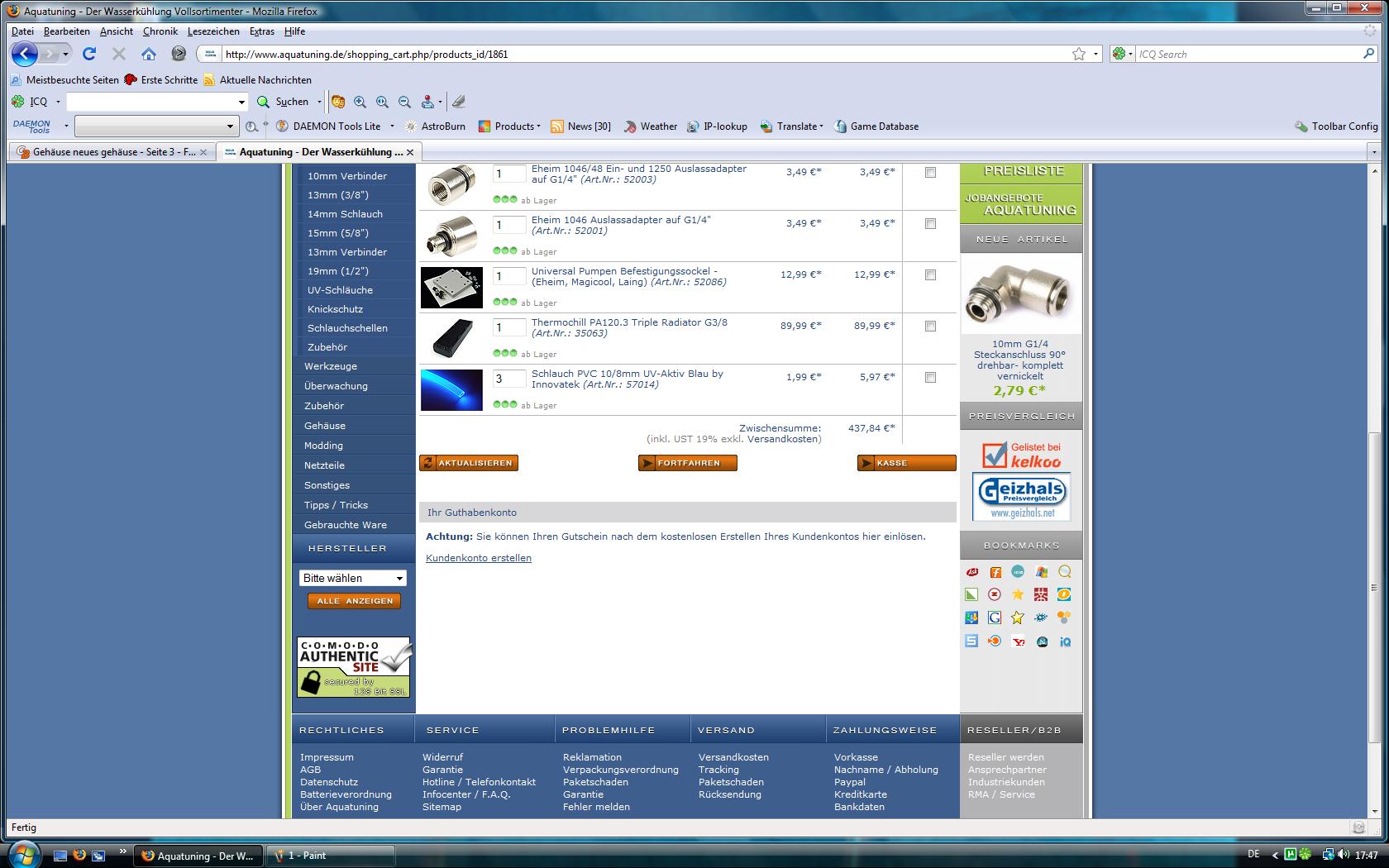Open the Versandkosten footer link
Screen dimensions: 1389x868
point(733,757)
